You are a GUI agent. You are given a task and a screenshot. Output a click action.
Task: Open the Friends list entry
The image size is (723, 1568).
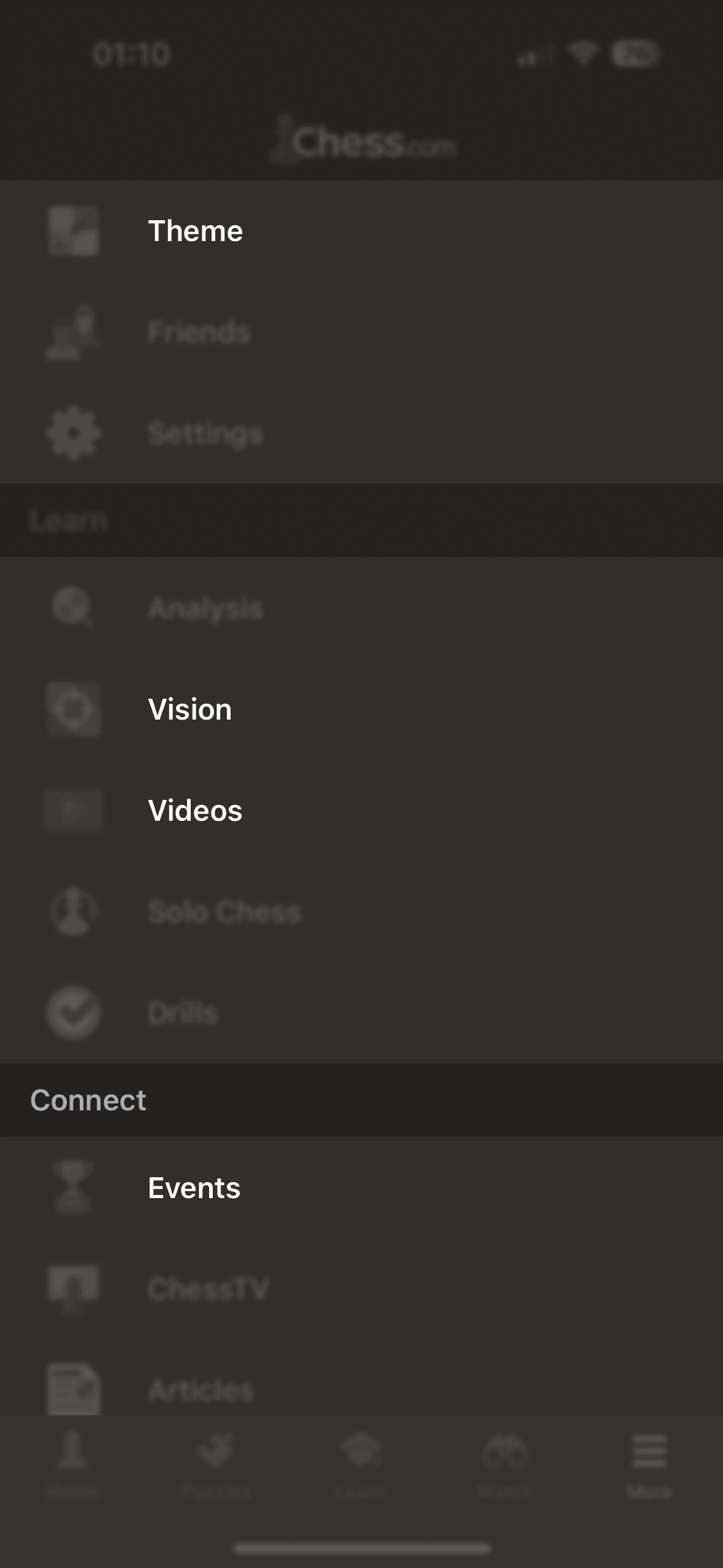point(361,332)
